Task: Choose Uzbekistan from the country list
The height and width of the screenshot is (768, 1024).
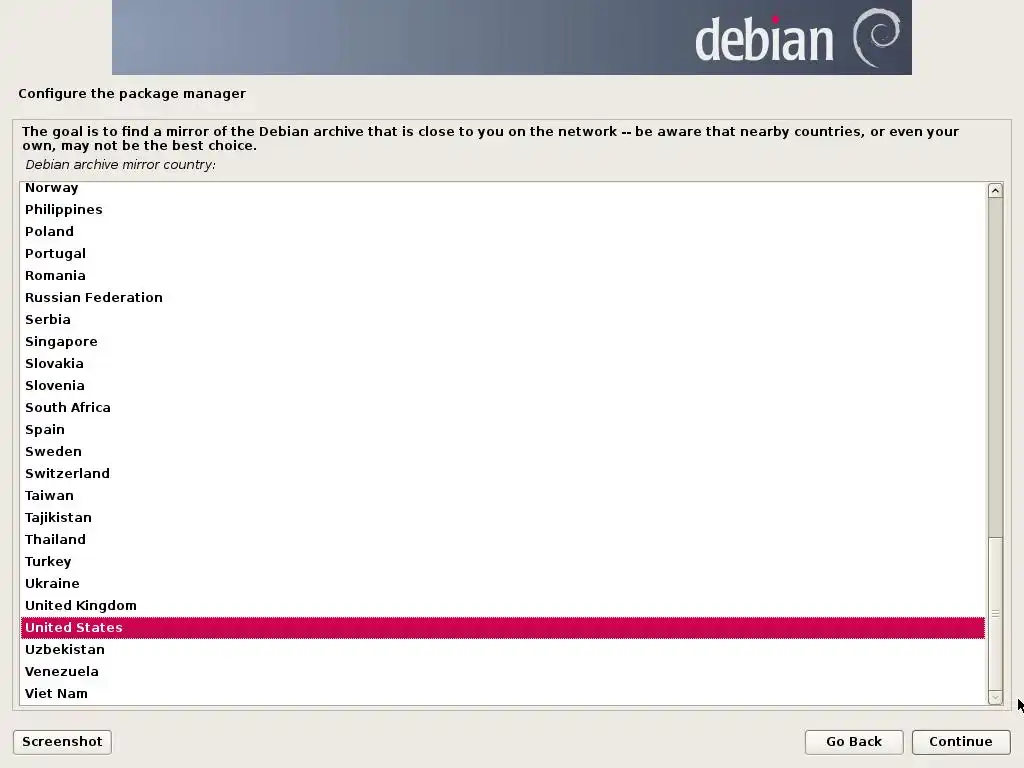Action: click(x=502, y=650)
